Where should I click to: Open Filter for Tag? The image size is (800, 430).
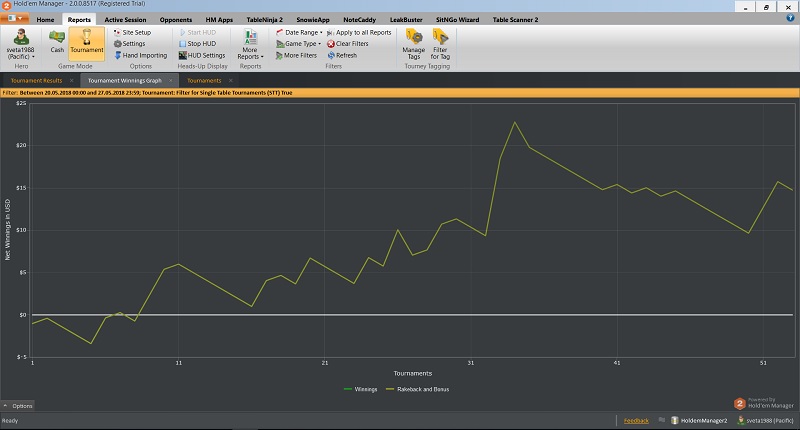(440, 44)
